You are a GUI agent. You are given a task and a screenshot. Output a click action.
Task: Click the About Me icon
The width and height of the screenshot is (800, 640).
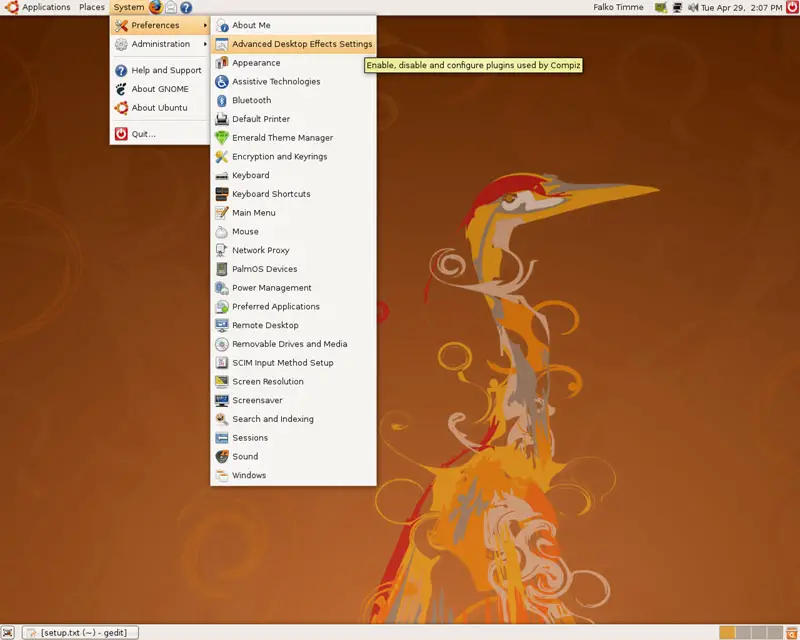[222, 26]
